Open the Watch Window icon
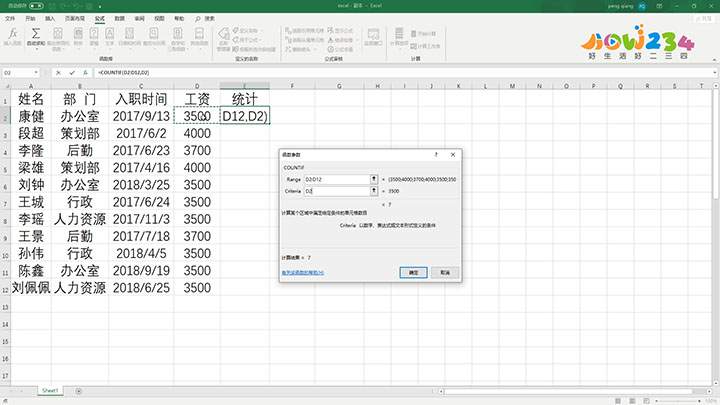720x405 pixels. [373, 35]
